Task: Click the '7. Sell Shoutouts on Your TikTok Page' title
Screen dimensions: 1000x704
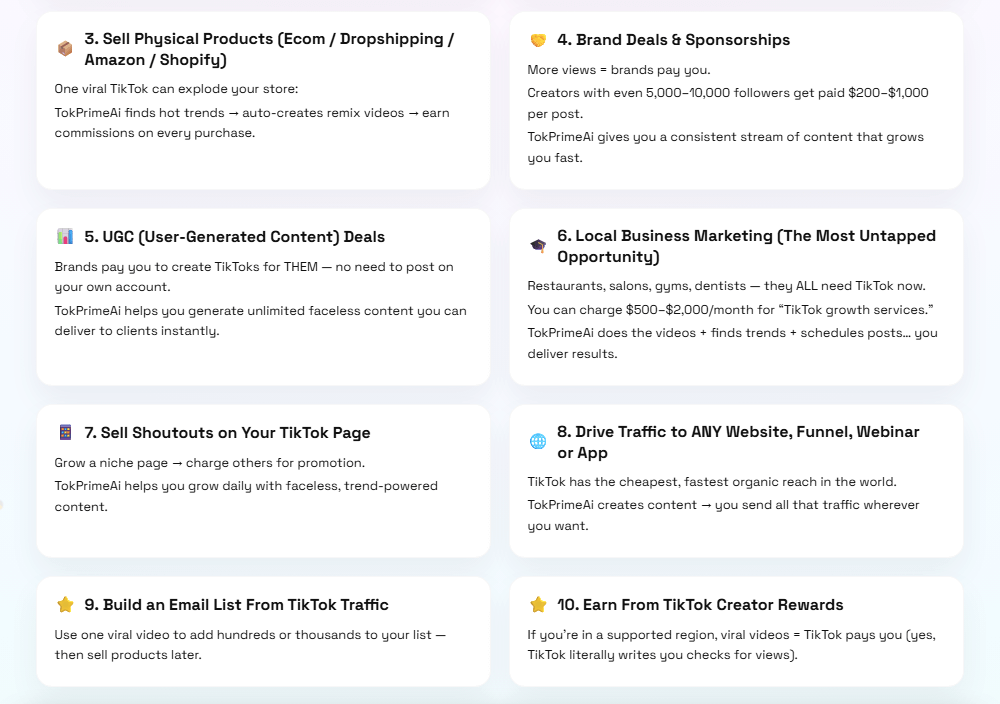Action: (228, 433)
